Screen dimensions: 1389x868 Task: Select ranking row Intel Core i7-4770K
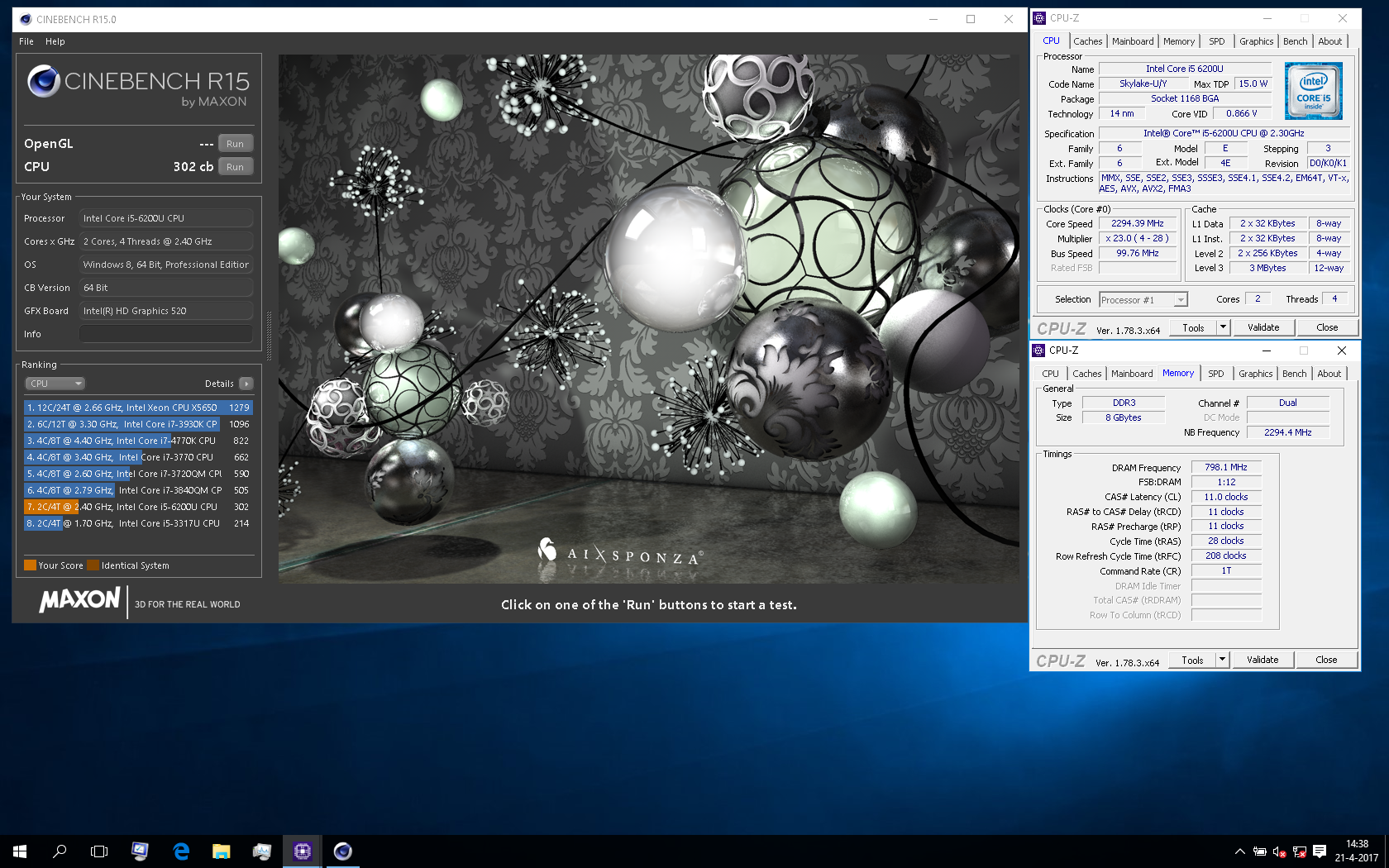pos(138,441)
